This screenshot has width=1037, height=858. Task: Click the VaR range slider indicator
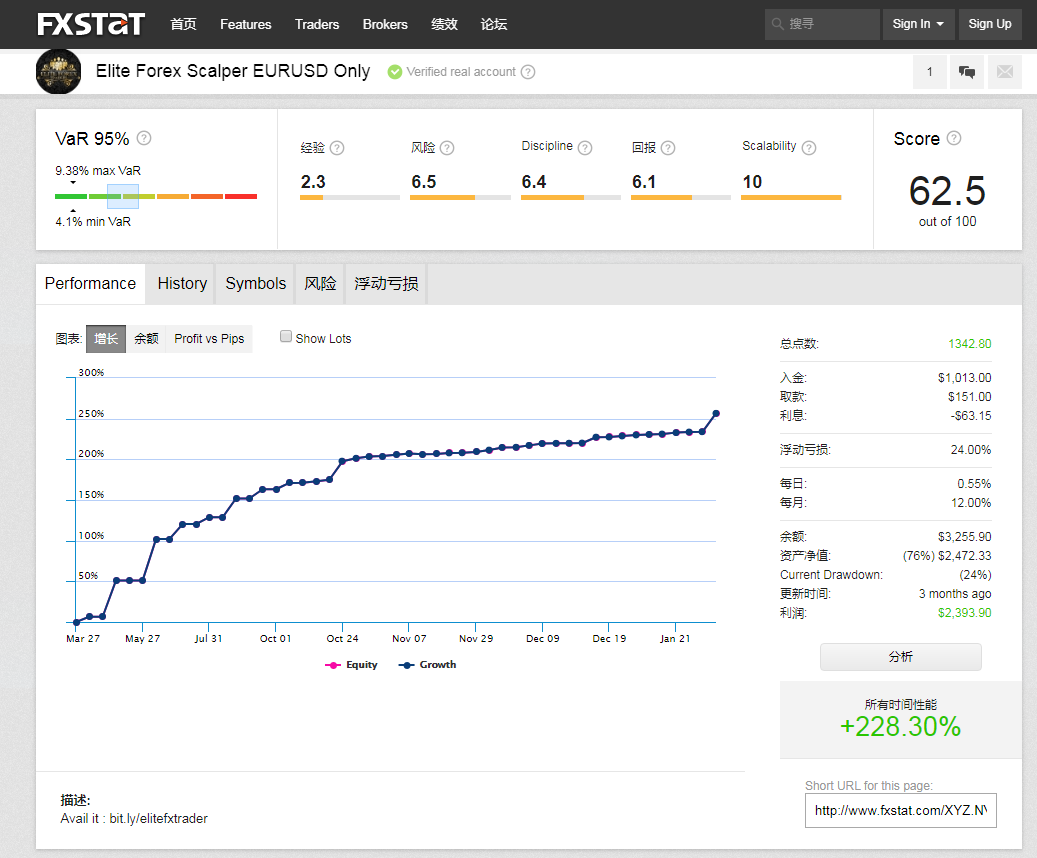pos(122,196)
